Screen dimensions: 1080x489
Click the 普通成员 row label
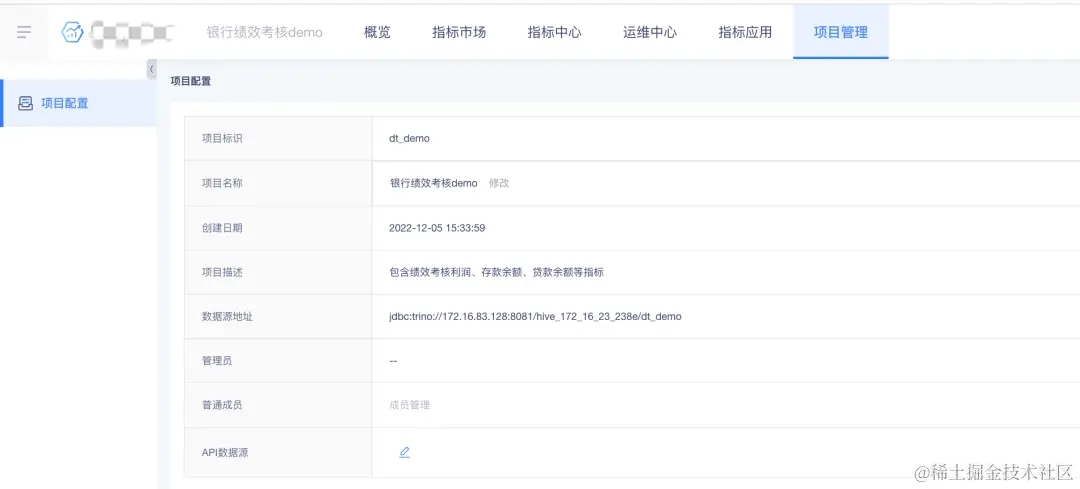[x=222, y=405]
